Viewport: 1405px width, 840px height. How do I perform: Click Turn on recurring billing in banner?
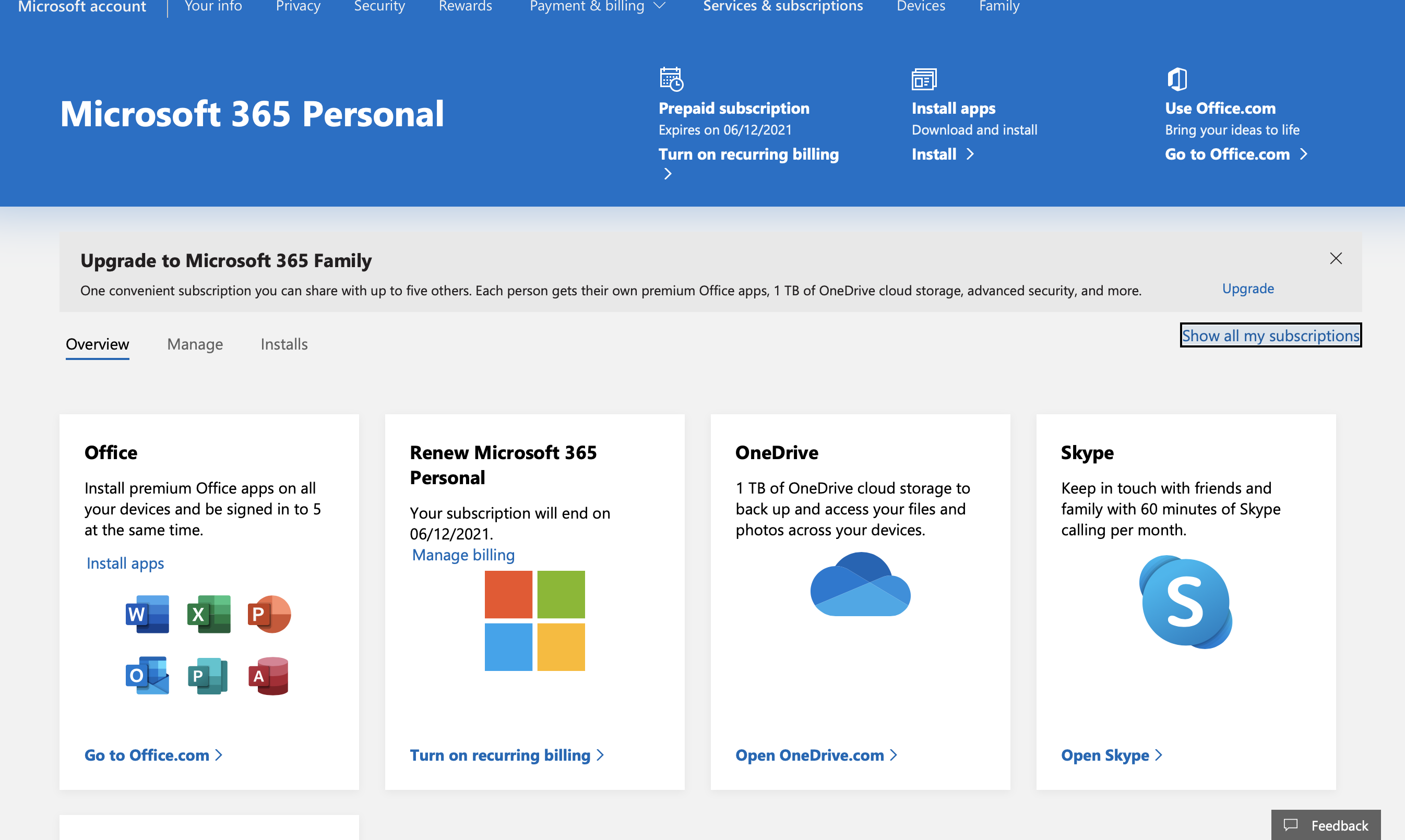coord(748,154)
